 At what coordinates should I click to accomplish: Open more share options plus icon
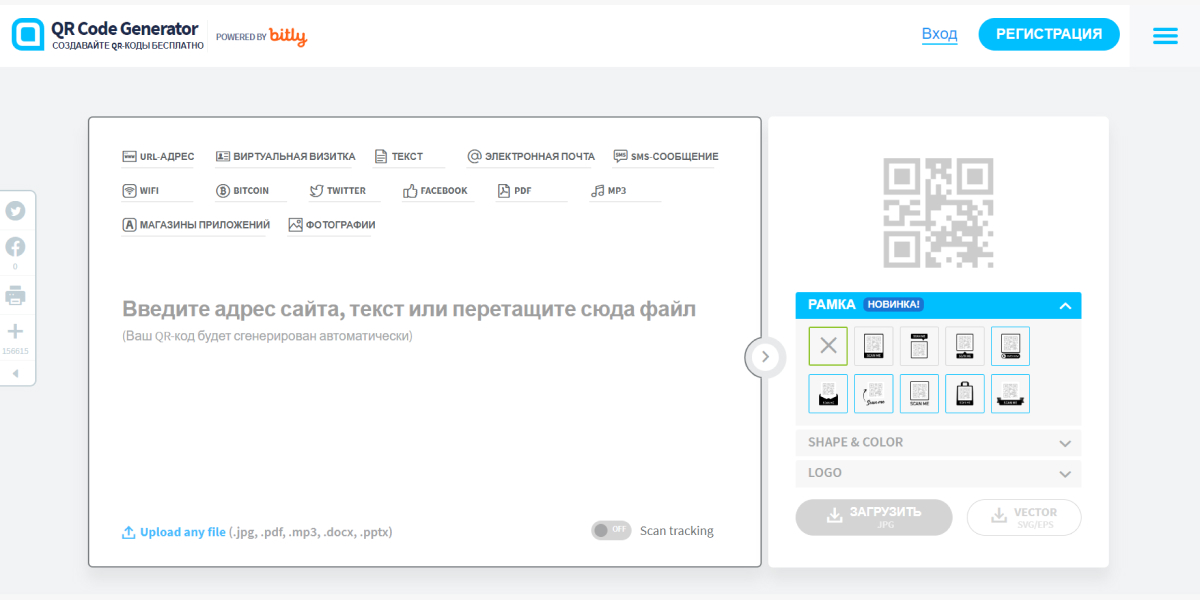(x=16, y=332)
